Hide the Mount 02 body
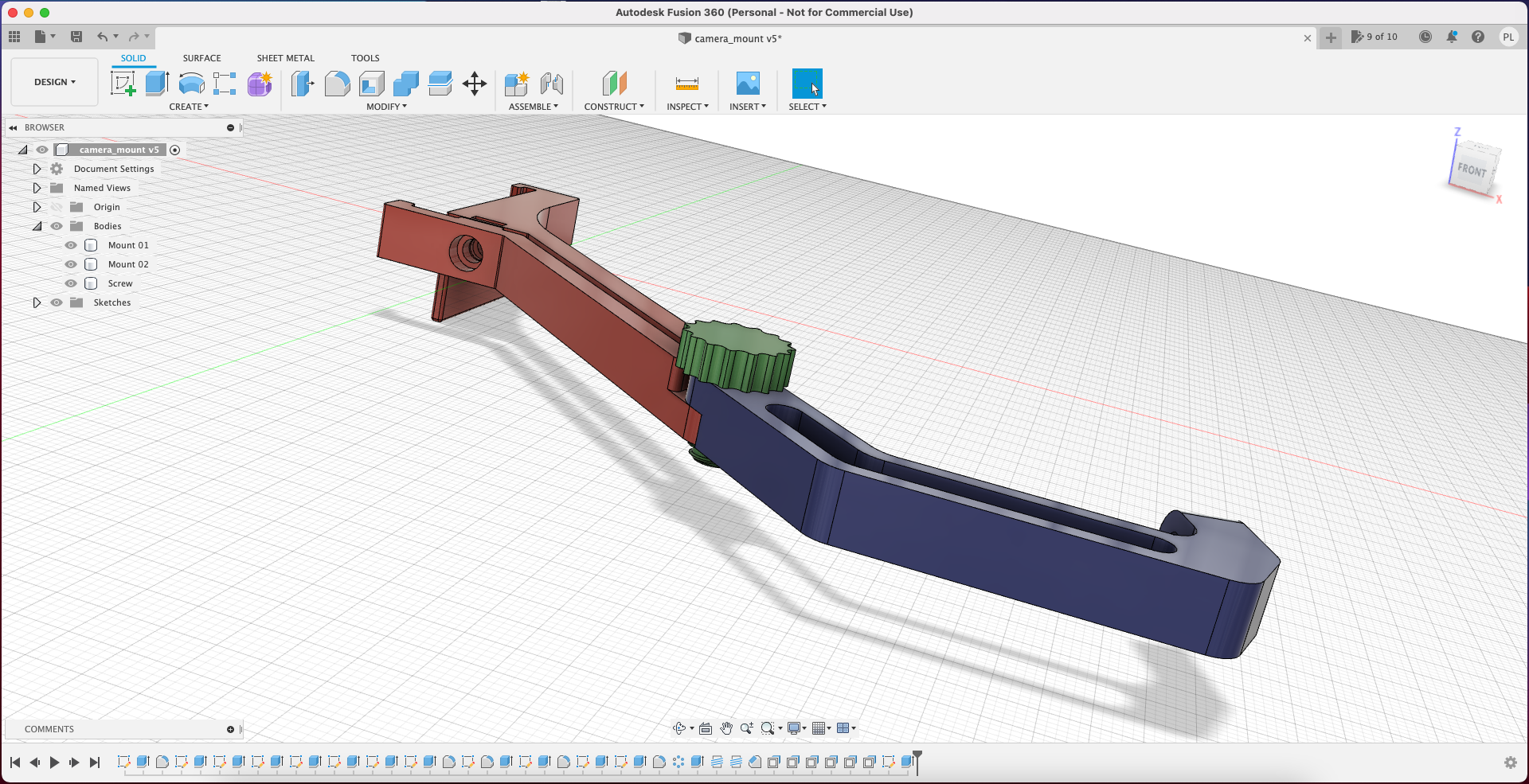Image resolution: width=1529 pixels, height=784 pixels. (71, 264)
